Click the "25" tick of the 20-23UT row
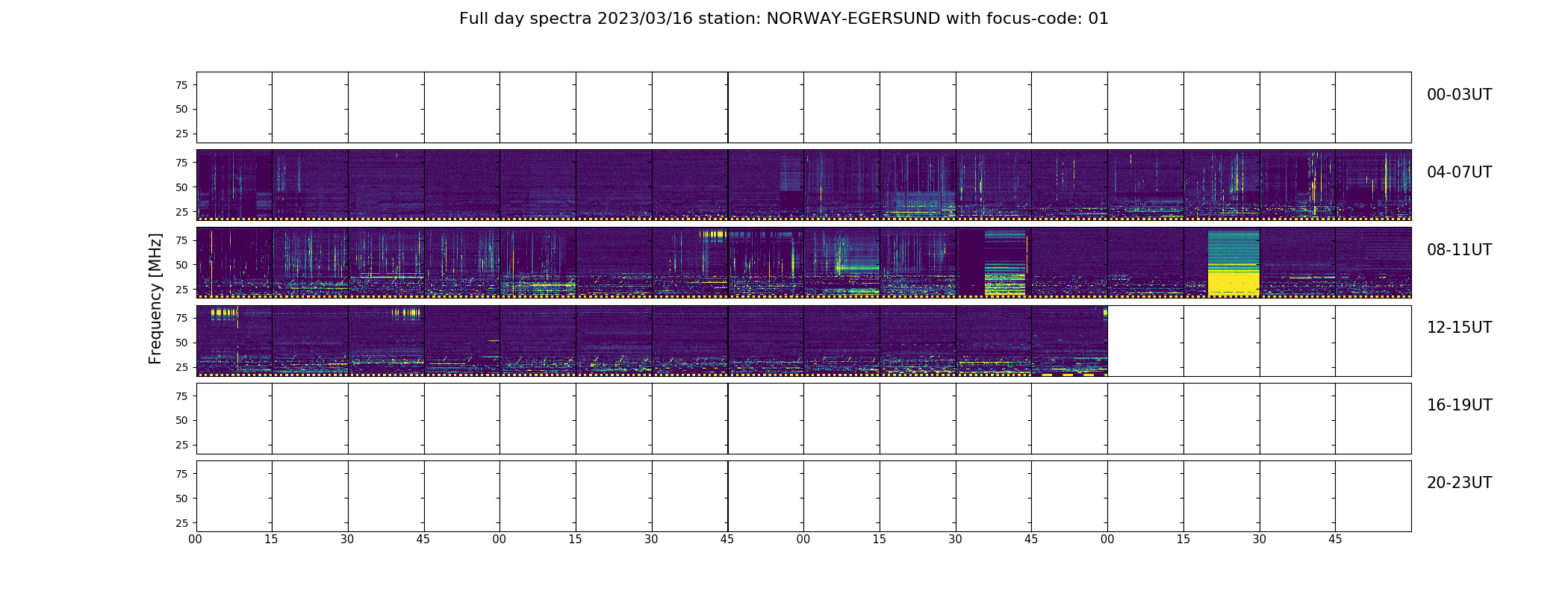Screen dimensions: 1568x597 tap(181, 523)
